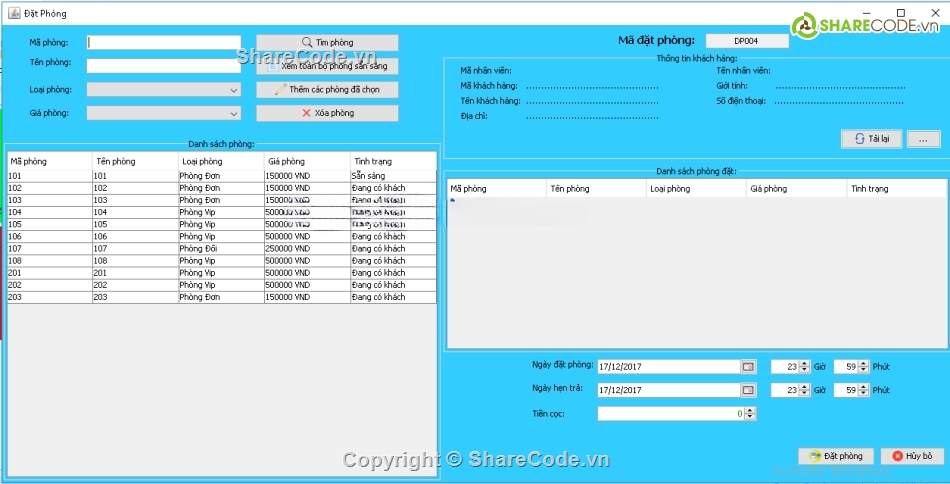Click the Xóa phòng button
Viewport: 950px width, 484px height.
coord(327,113)
